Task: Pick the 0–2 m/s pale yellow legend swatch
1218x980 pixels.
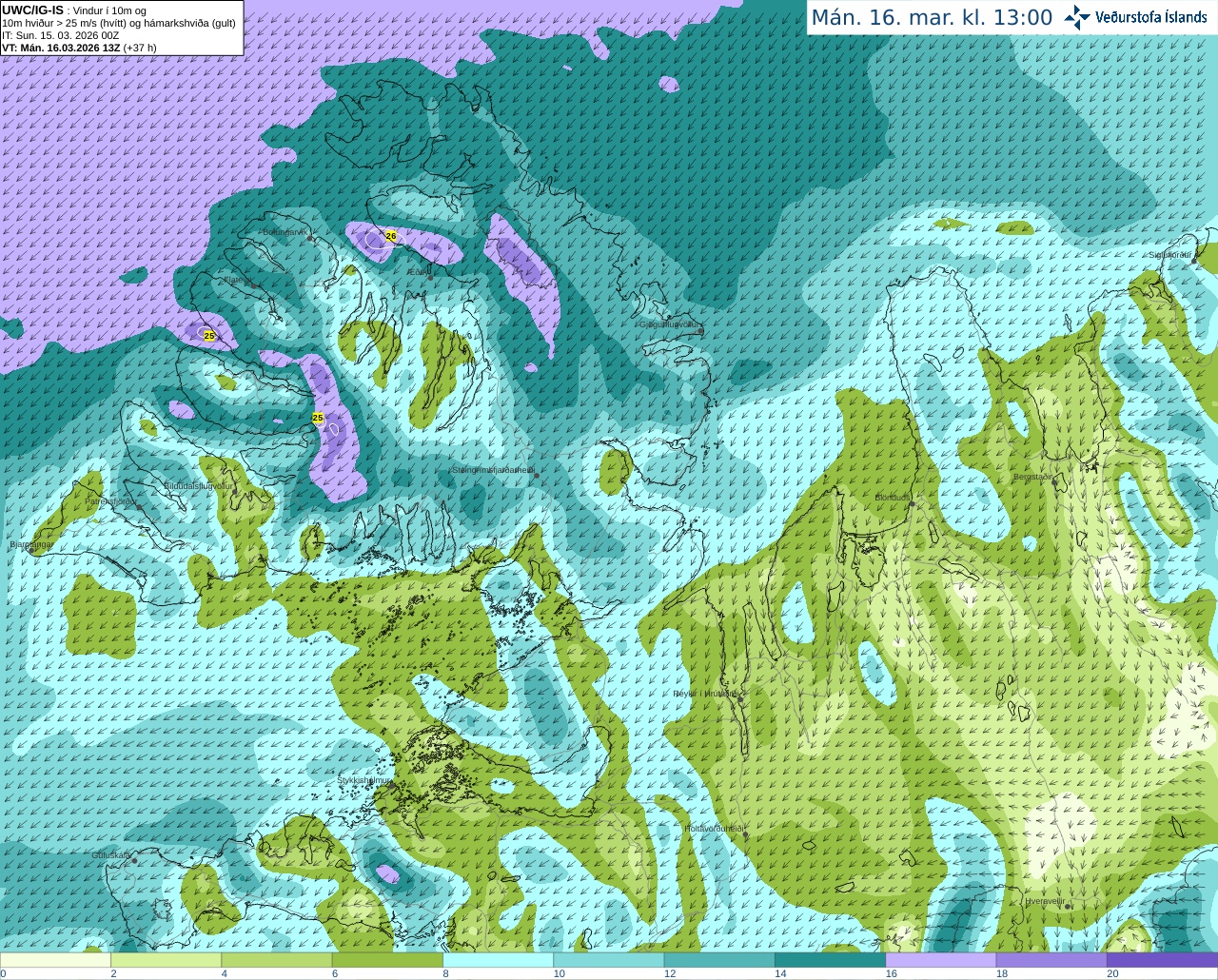Action: coord(55,960)
